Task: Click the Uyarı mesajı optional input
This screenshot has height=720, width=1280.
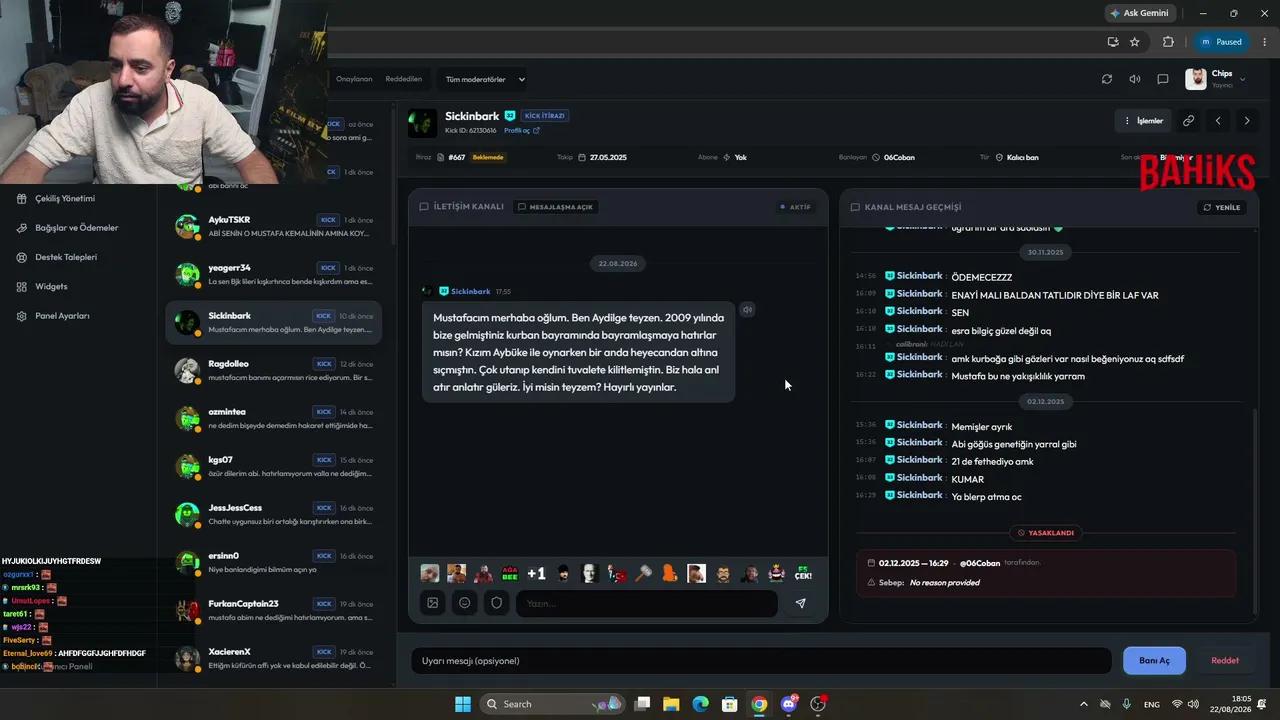Action: click(761, 661)
